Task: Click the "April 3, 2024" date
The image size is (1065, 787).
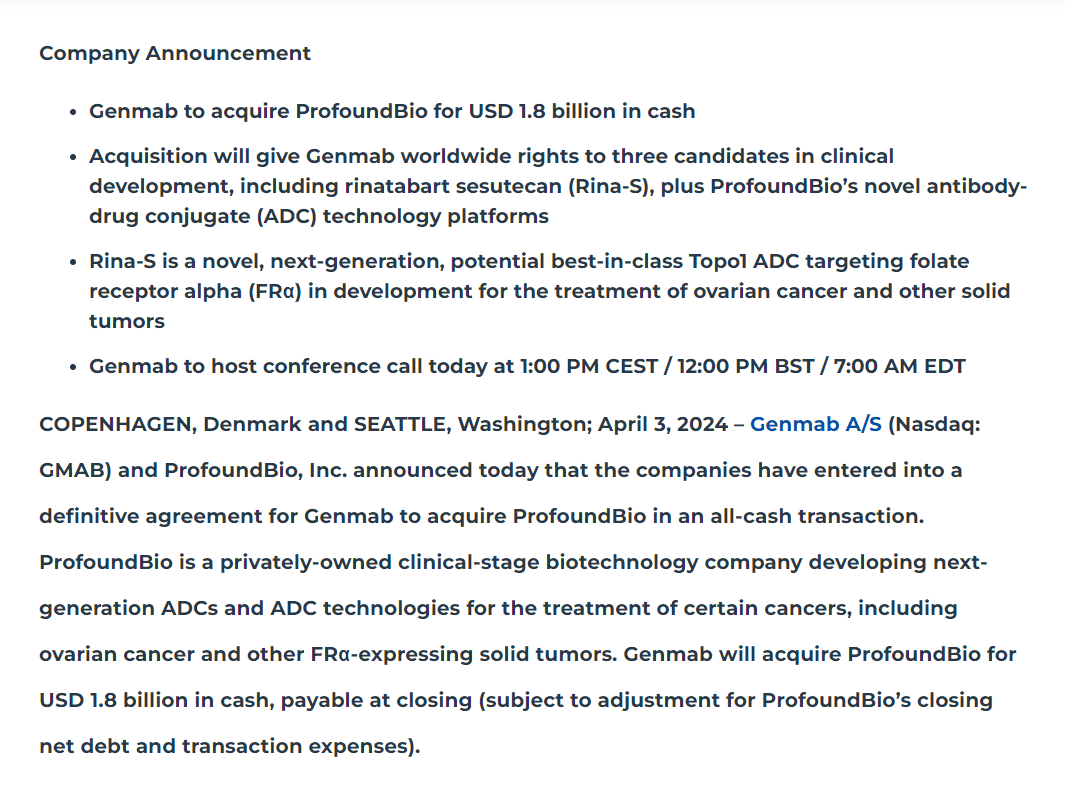Action: 663,424
